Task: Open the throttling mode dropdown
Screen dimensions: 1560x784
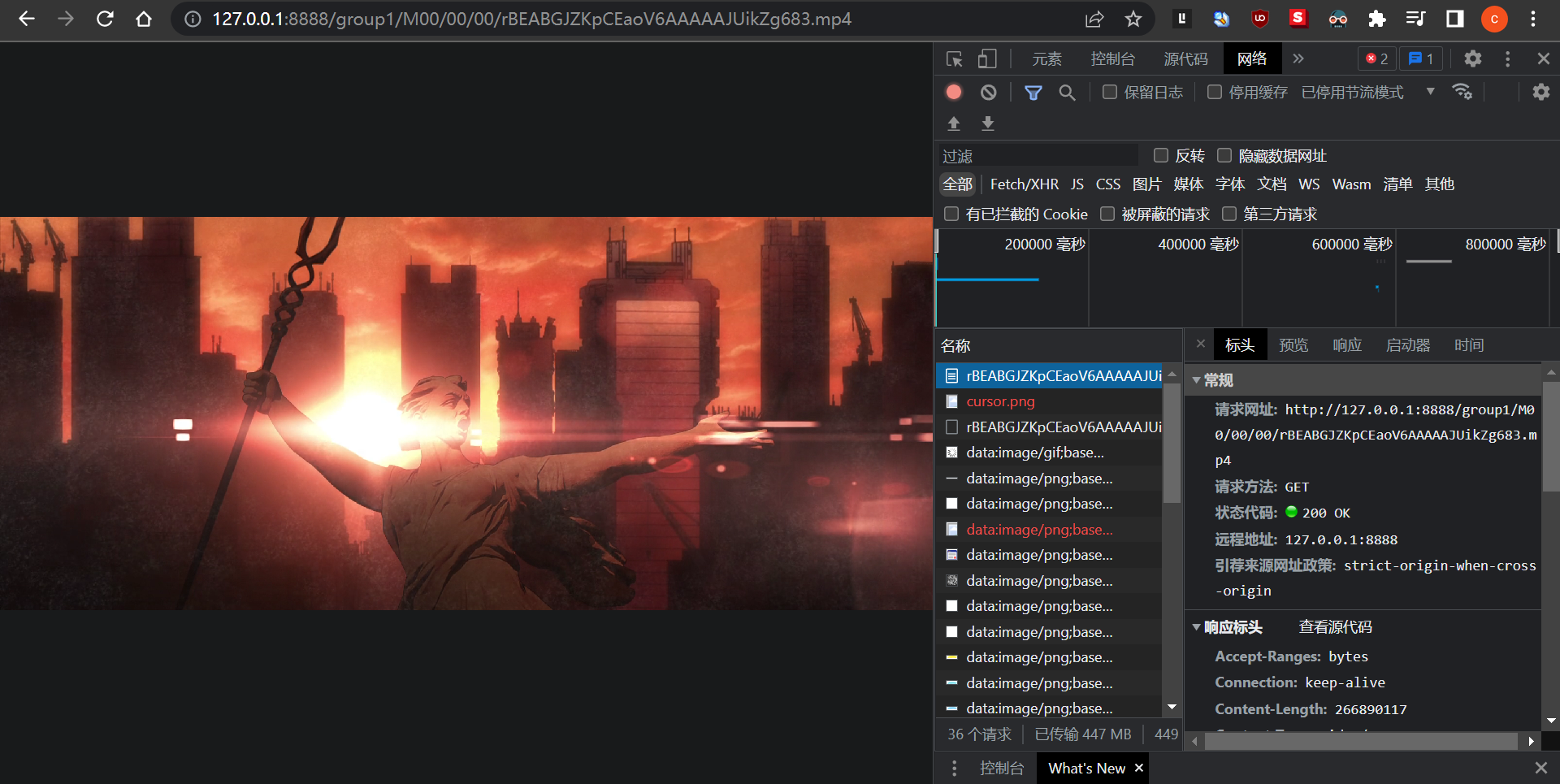Action: [1368, 92]
